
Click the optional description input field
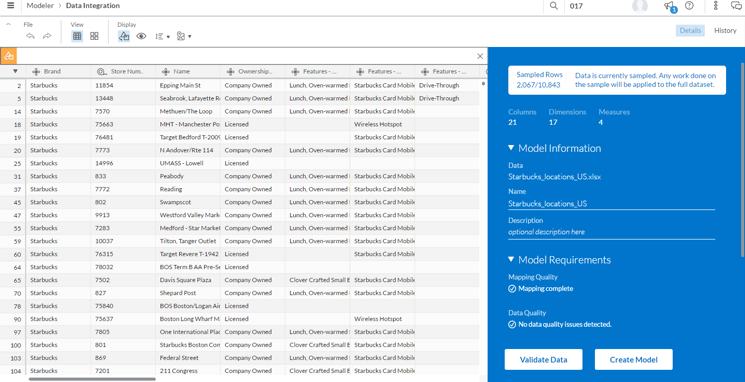611,232
